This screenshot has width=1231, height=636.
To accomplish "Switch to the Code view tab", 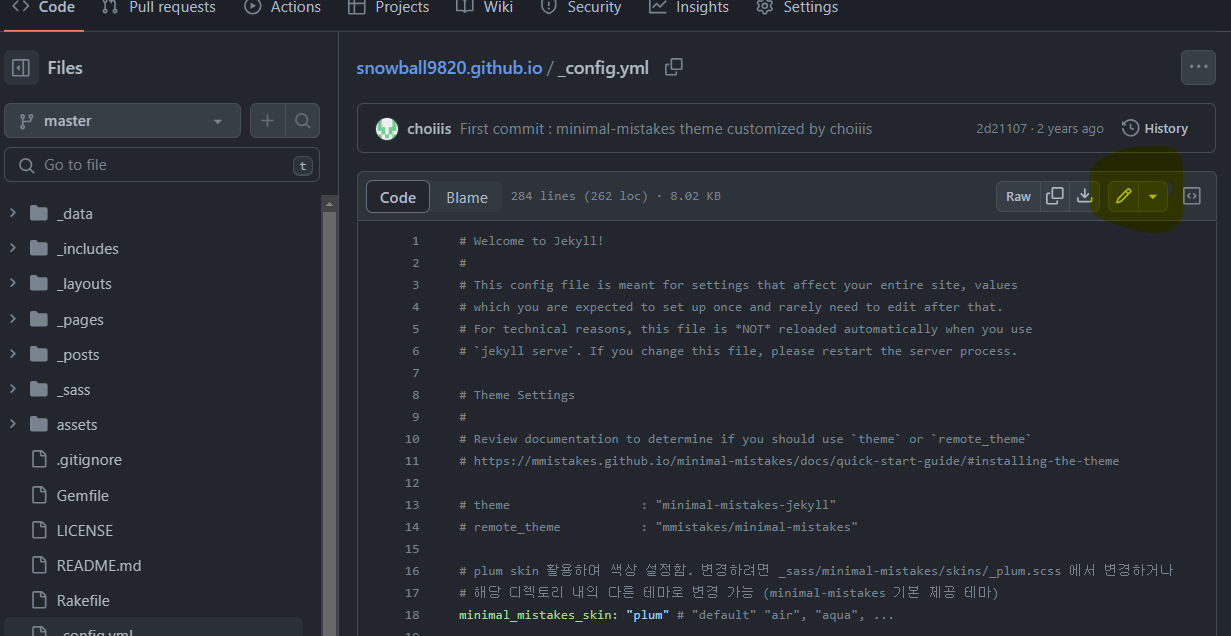I will tap(398, 197).
